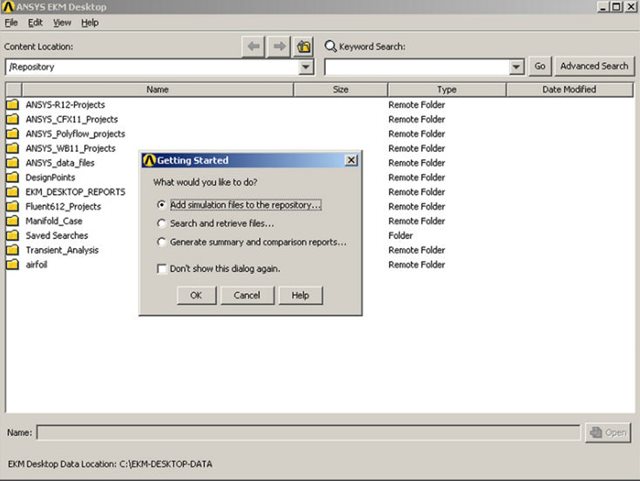Close the Getting Started dialog
This screenshot has width=640, height=481.
[351, 160]
